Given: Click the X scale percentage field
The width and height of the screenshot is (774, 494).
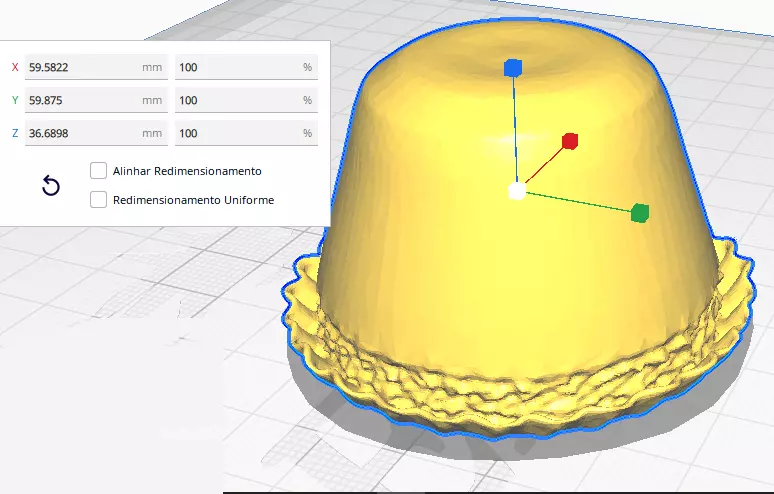Looking at the screenshot, I should point(246,67).
